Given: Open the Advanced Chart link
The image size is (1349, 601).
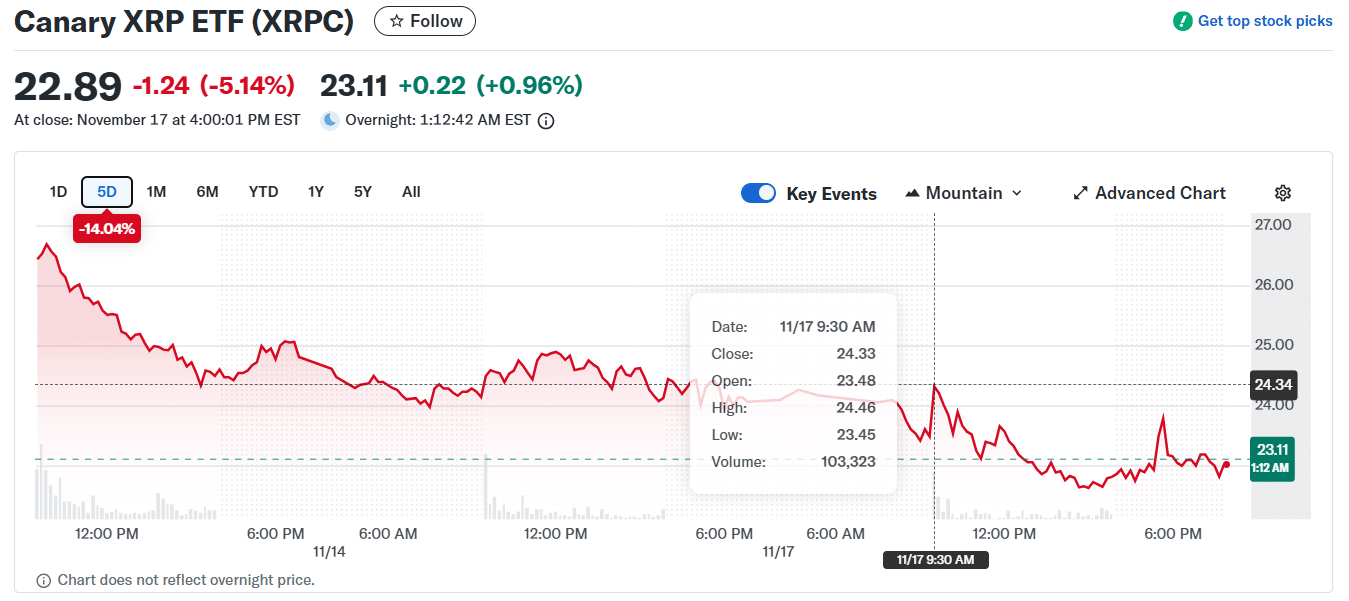Looking at the screenshot, I should [1160, 193].
